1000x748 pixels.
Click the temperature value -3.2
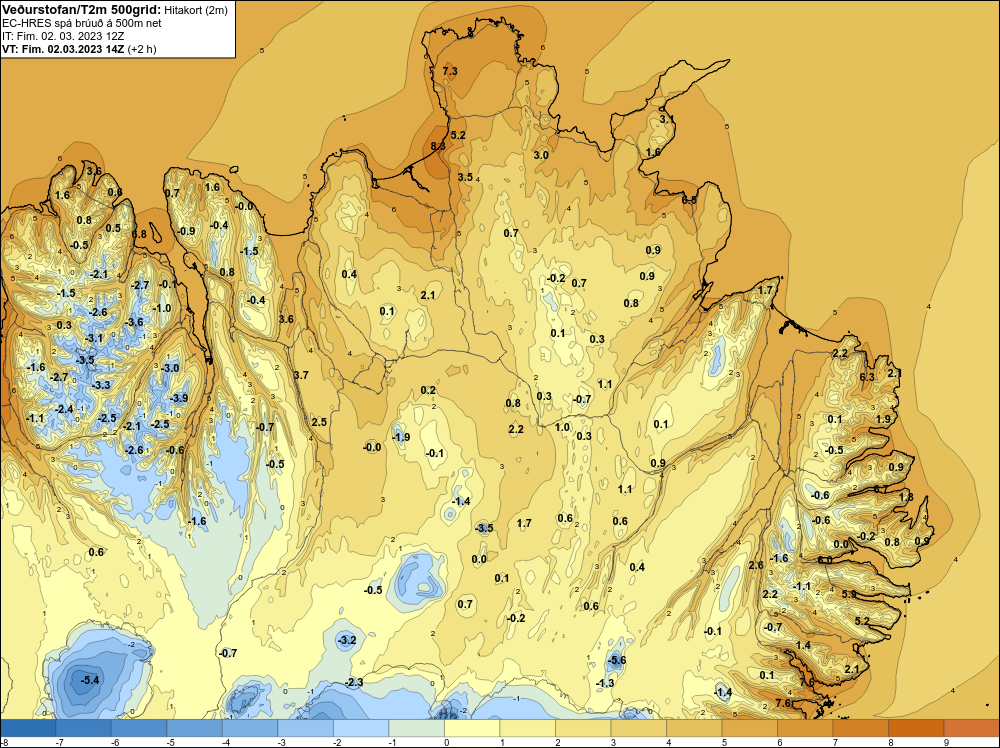pyautogui.click(x=346, y=640)
